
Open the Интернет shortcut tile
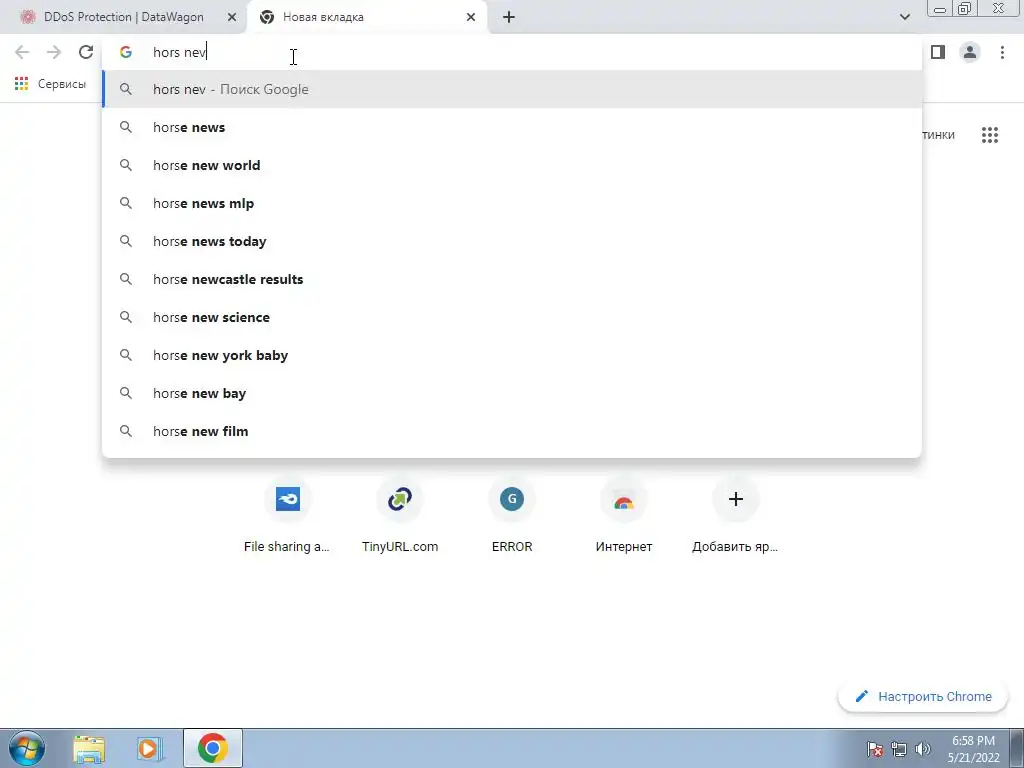[x=624, y=516]
